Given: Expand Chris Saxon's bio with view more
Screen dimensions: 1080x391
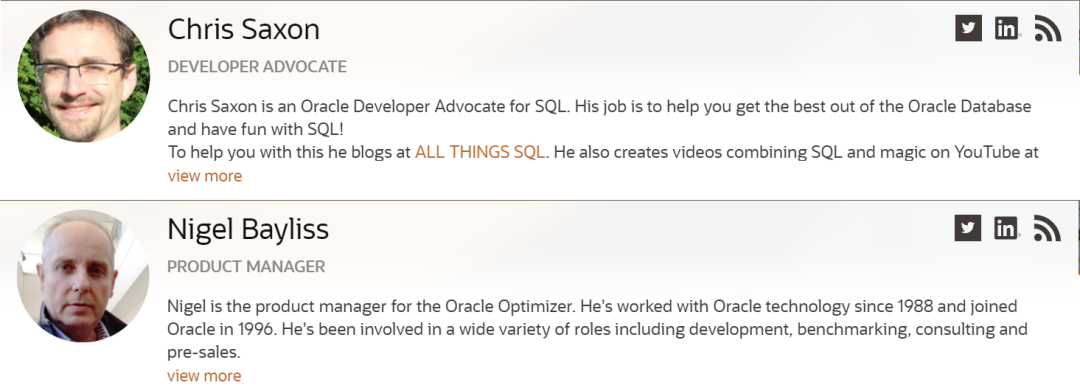Looking at the screenshot, I should [x=205, y=176].
